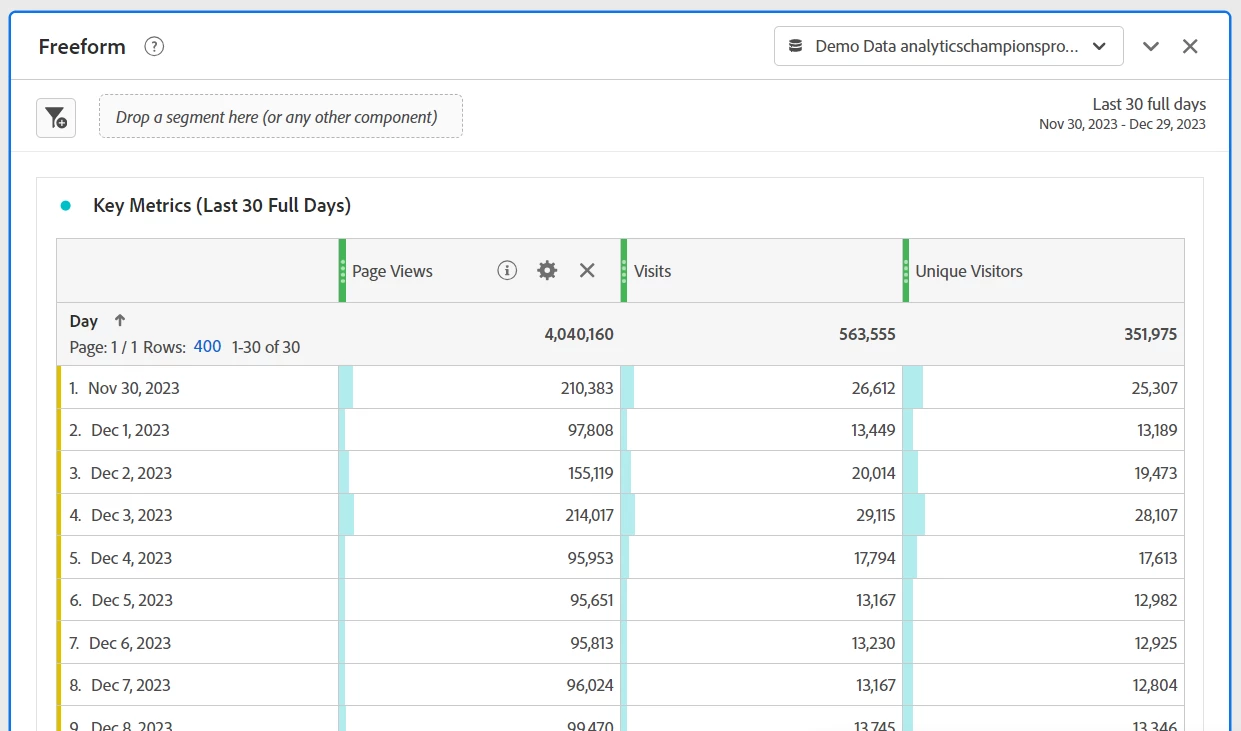The image size is (1241, 731).
Task: Click the Visits value 13,230
Action: [874, 643]
